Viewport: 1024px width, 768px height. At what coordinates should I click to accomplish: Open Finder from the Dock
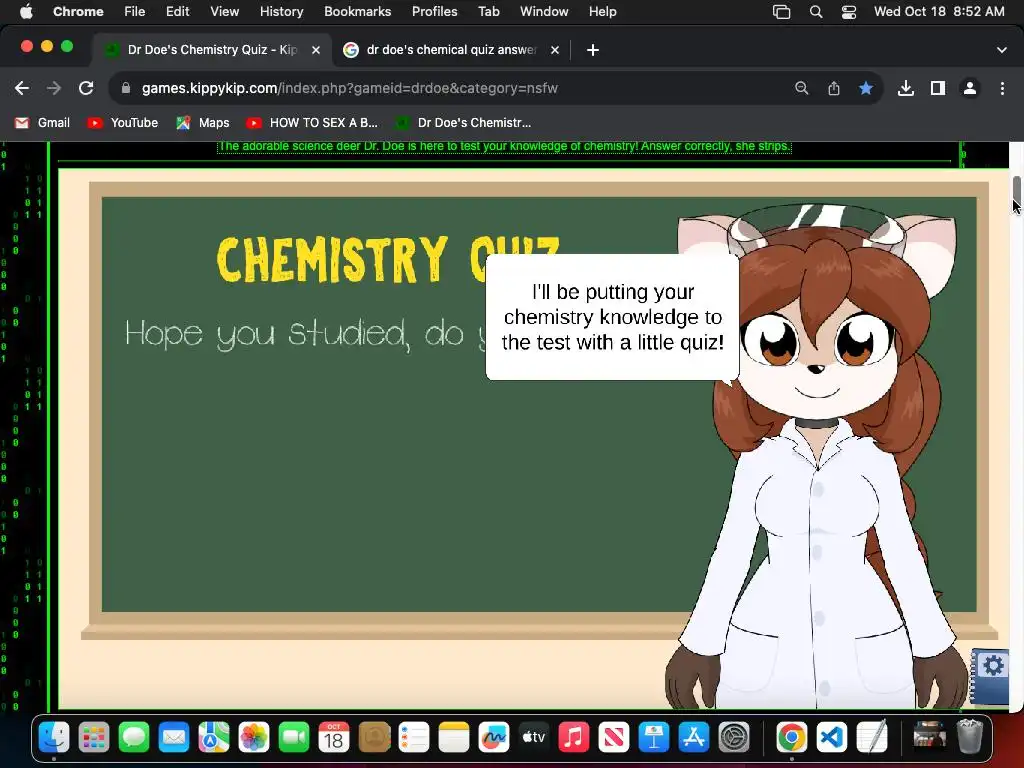54,738
